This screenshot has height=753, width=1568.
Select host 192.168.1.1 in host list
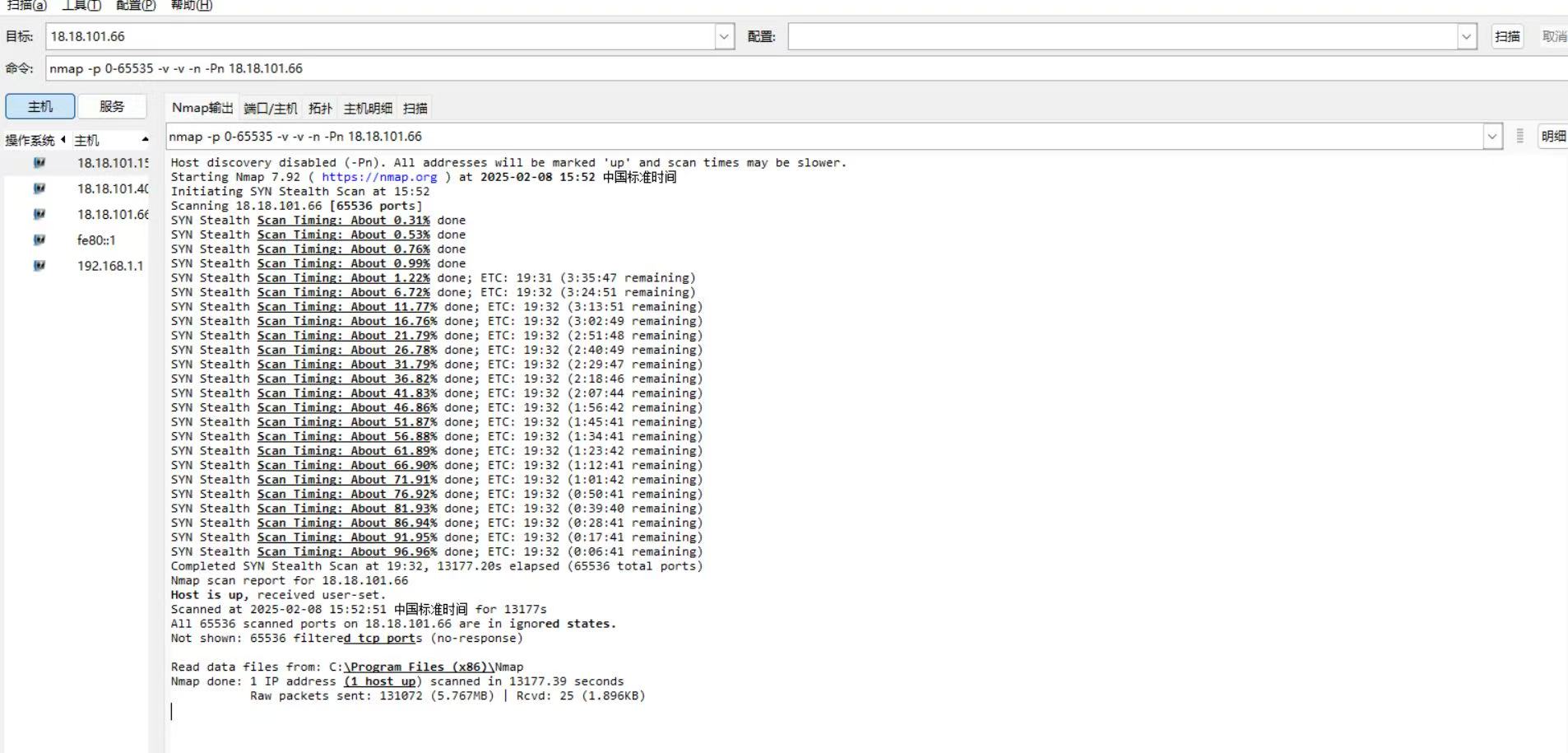[110, 266]
